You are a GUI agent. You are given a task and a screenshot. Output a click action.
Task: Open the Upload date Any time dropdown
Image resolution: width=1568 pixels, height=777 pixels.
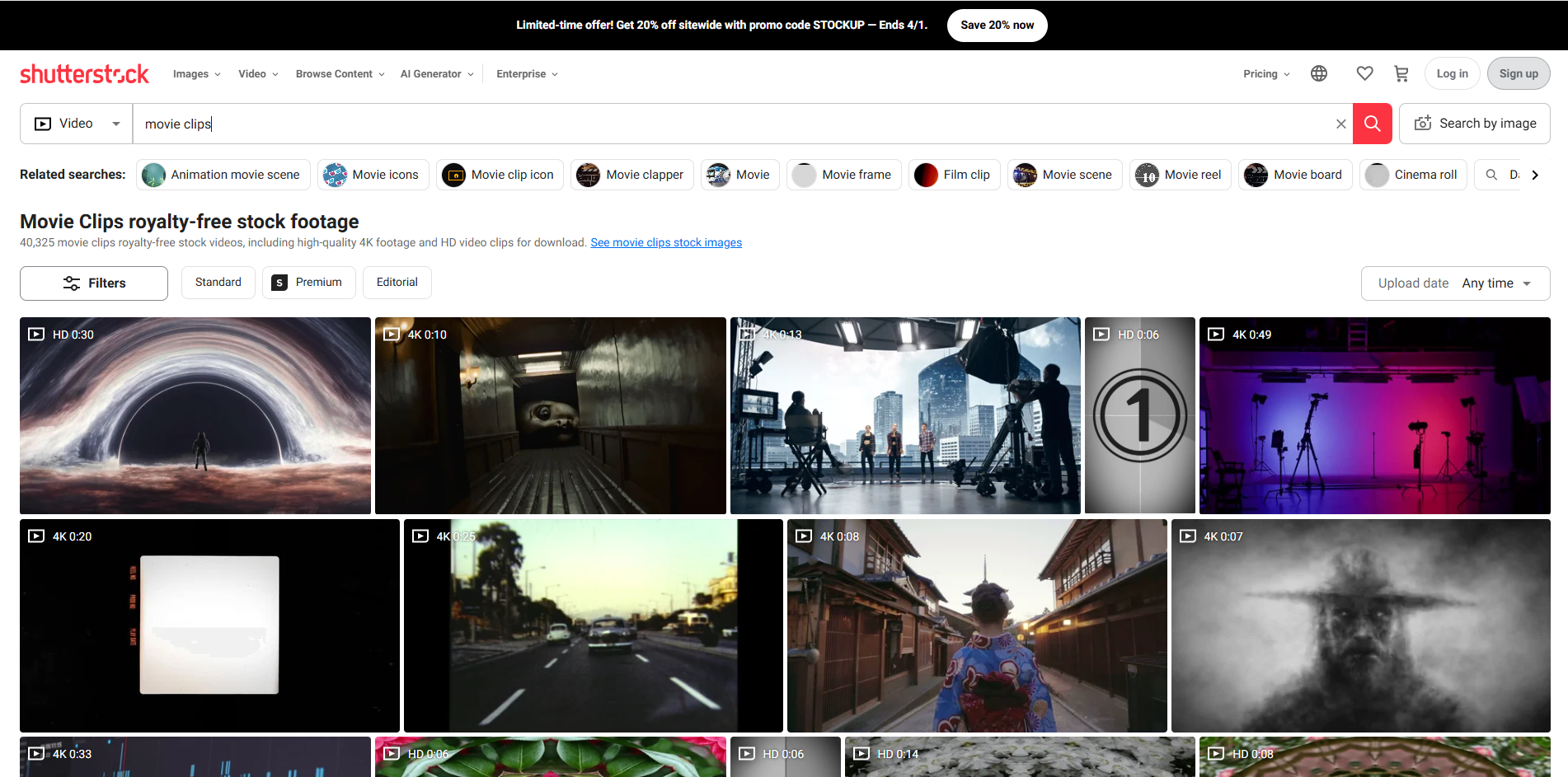[1456, 283]
